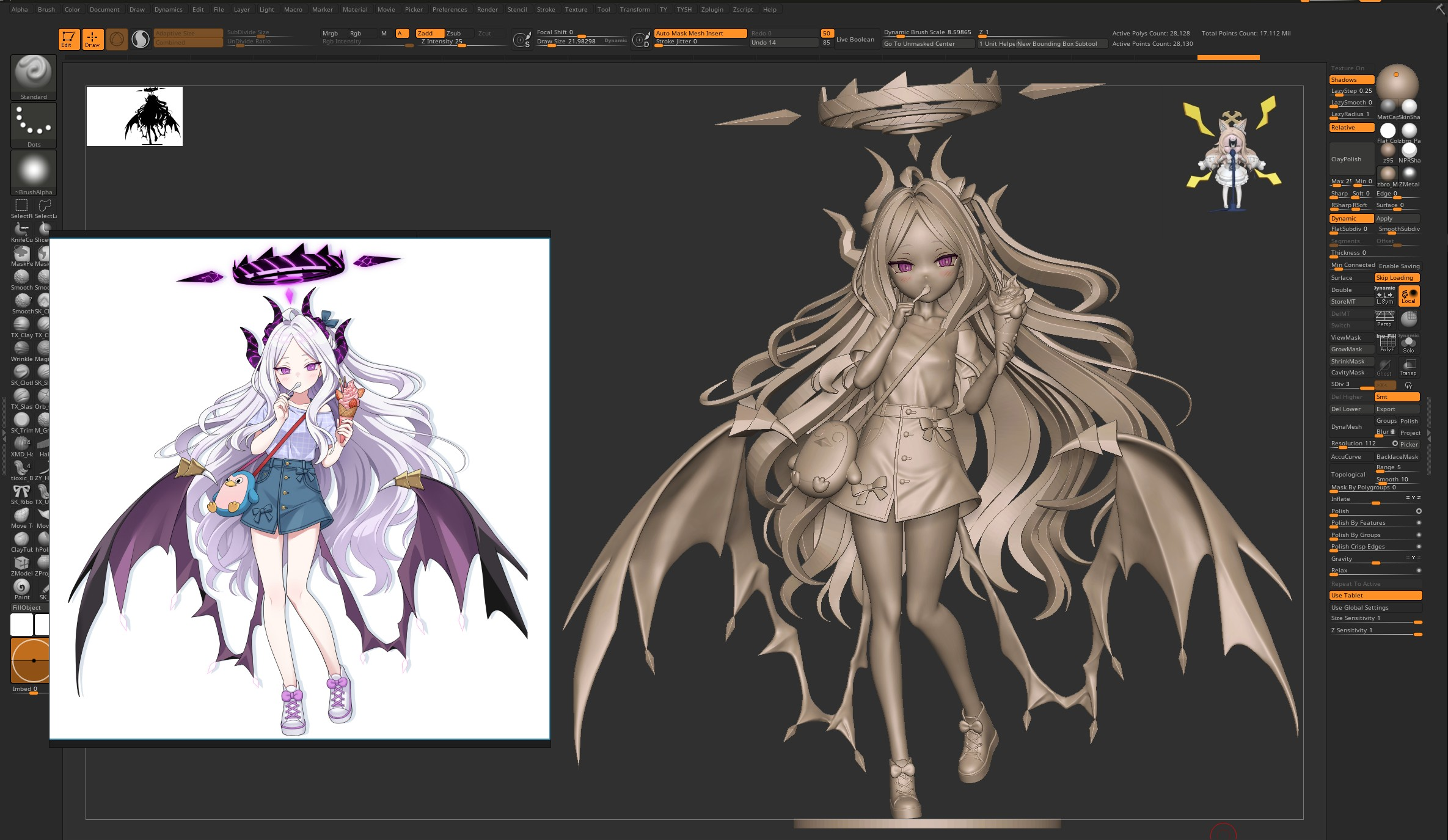Open the Zplugin menu
Viewport: 1448px width, 840px height.
coord(712,9)
